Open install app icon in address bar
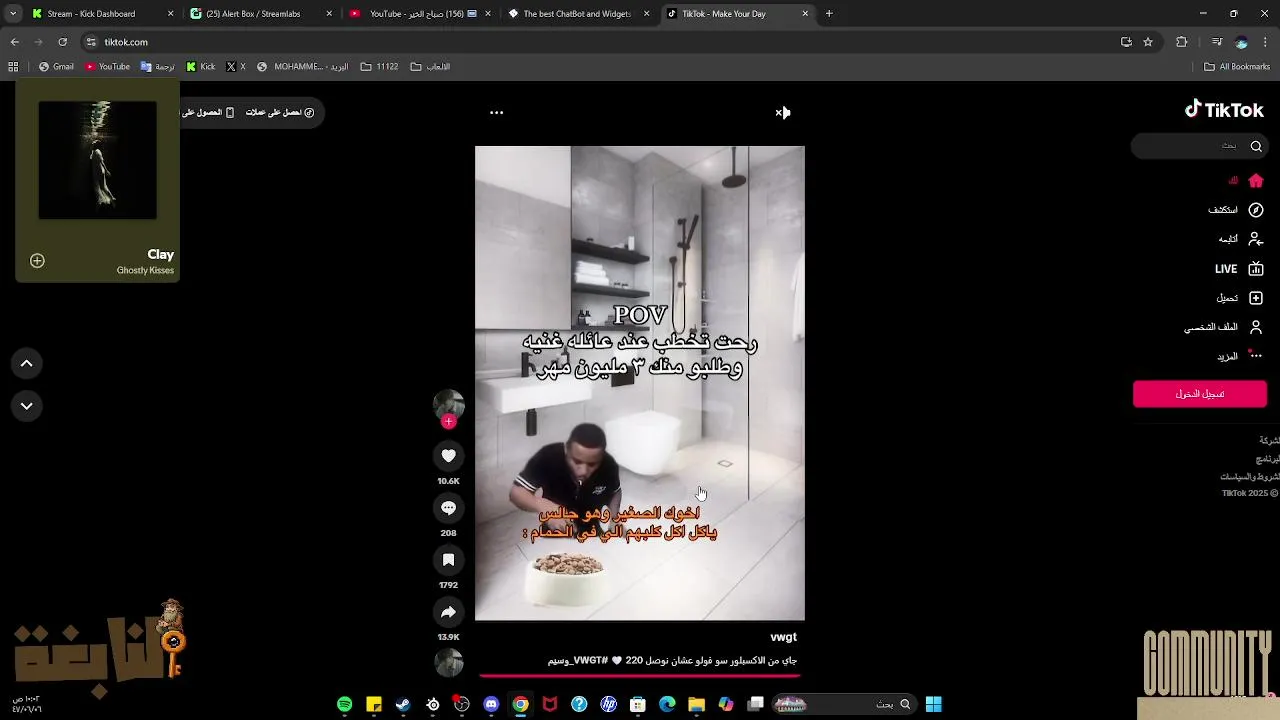Image resolution: width=1280 pixels, height=720 pixels. pos(1126,42)
